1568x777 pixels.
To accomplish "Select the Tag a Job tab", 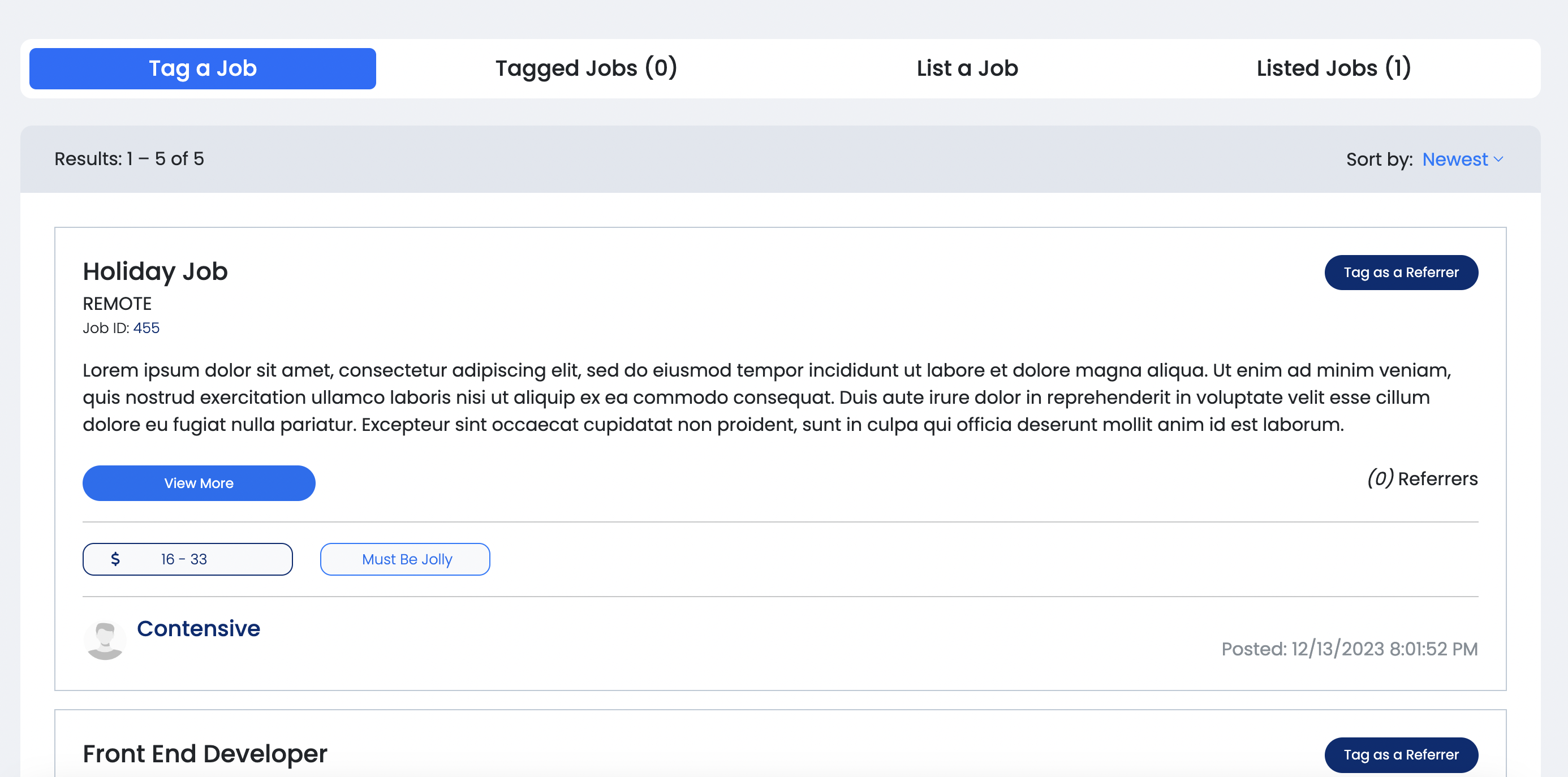I will [x=203, y=69].
